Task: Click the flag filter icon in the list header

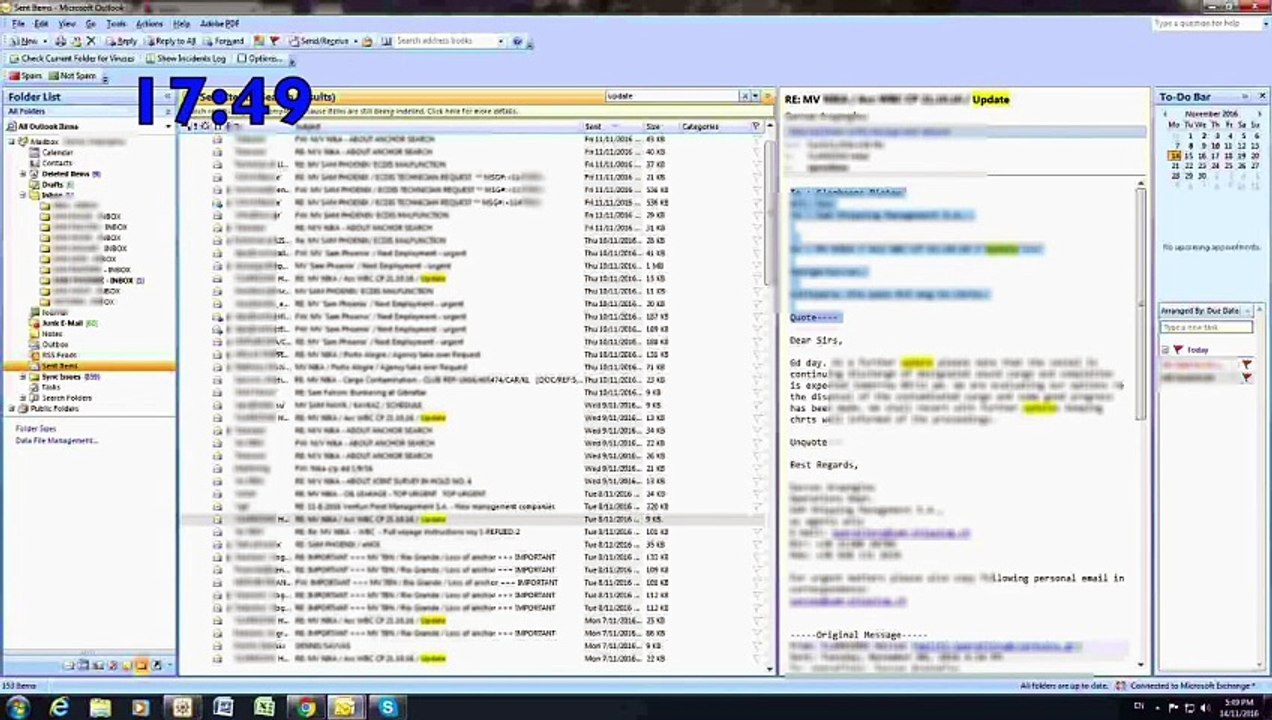Action: pos(756,127)
